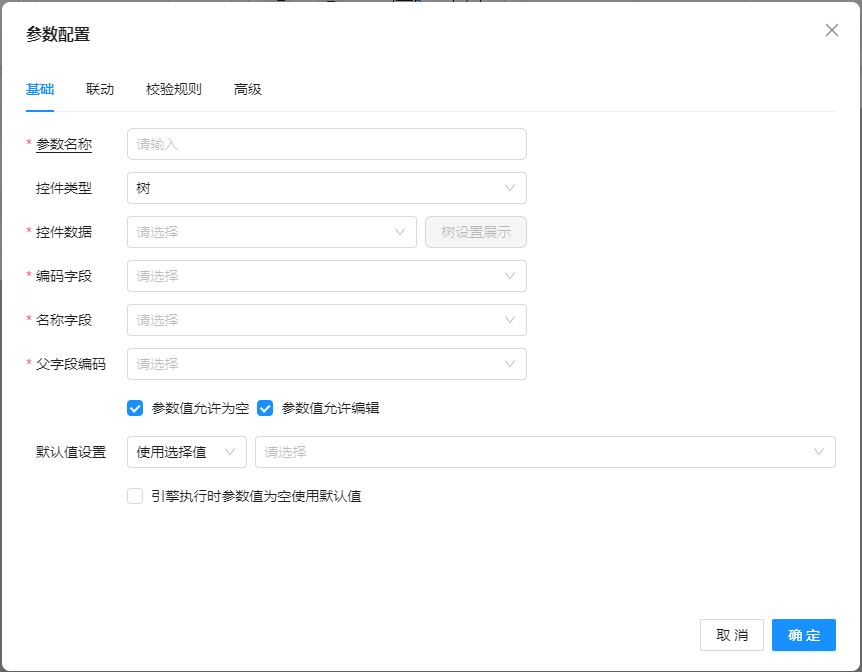Click the 取消 button
Viewport: 862px width, 672px height.
point(732,635)
